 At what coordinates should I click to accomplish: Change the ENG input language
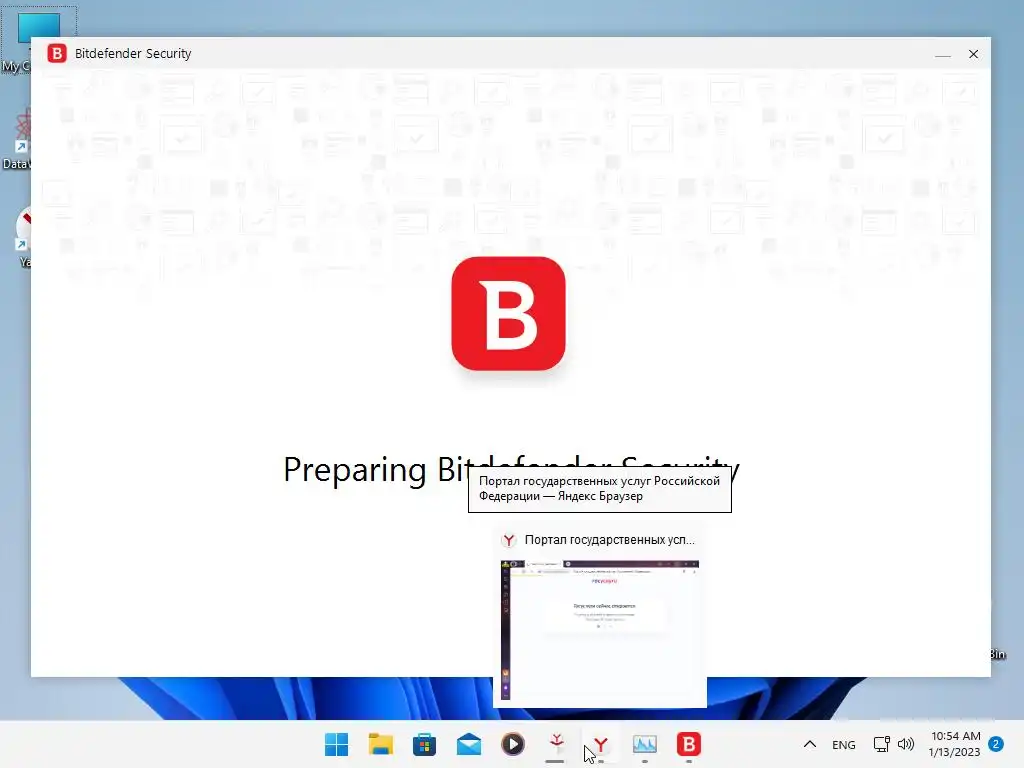coord(844,744)
